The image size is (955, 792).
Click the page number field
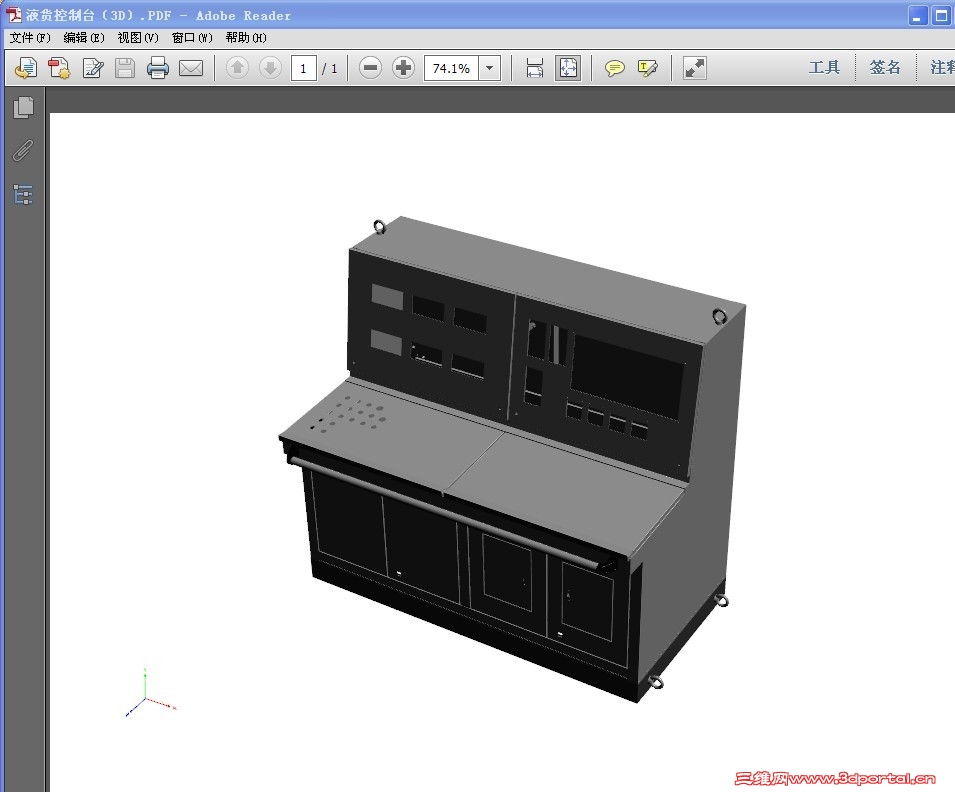tap(303, 68)
